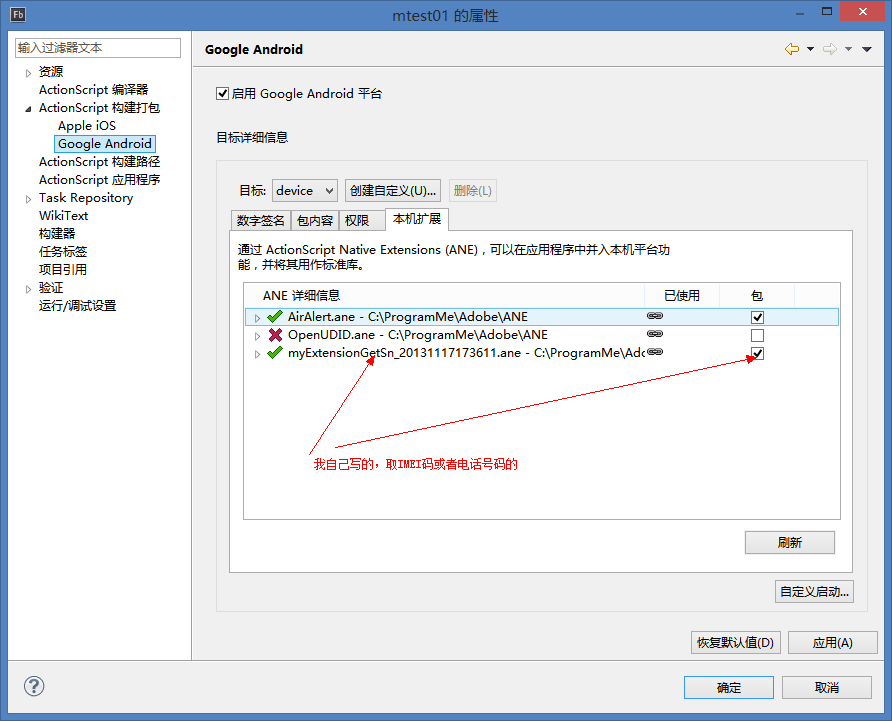Viewport: 892px width, 721px height.
Task: Maximize the mtest01 properties window
Action: point(827,11)
